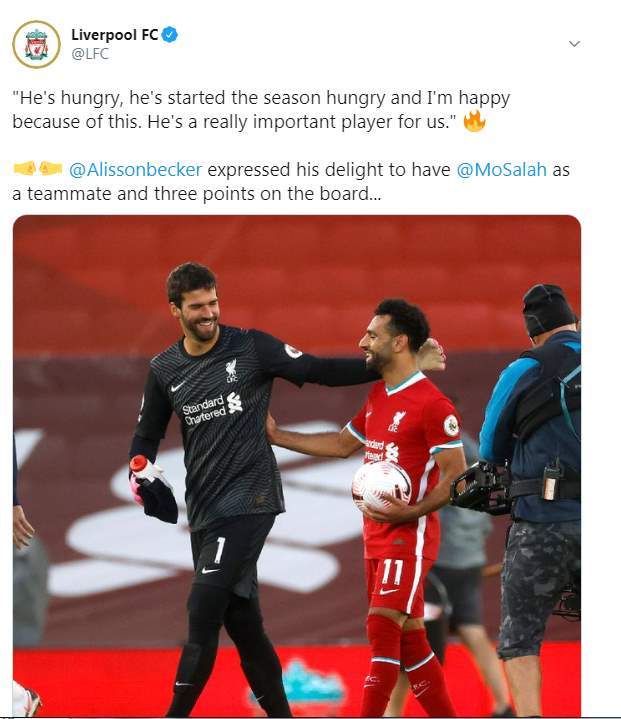Click the match ball held by player
This screenshot has width=621, height=719.
[381, 487]
